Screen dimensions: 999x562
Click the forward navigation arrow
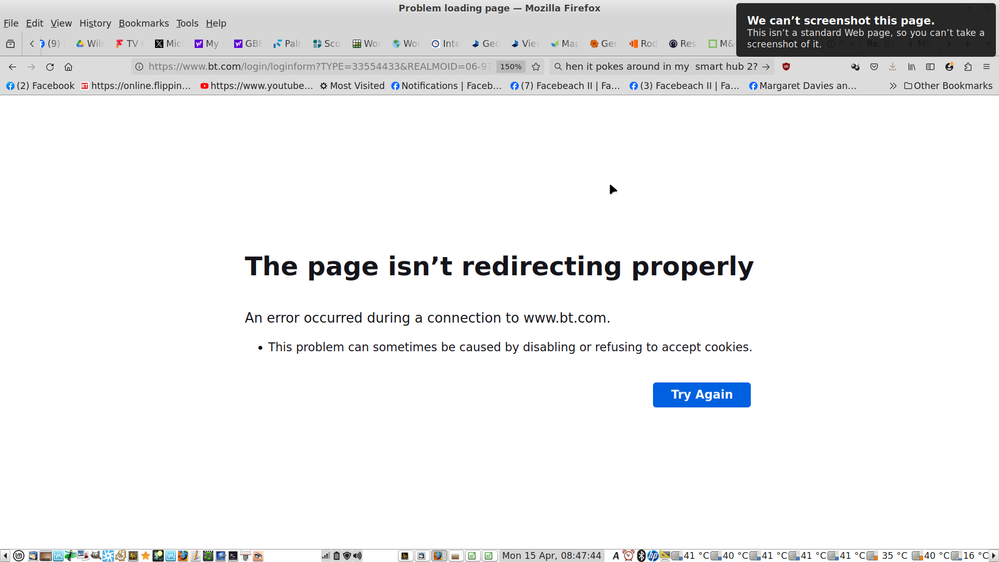tap(31, 66)
